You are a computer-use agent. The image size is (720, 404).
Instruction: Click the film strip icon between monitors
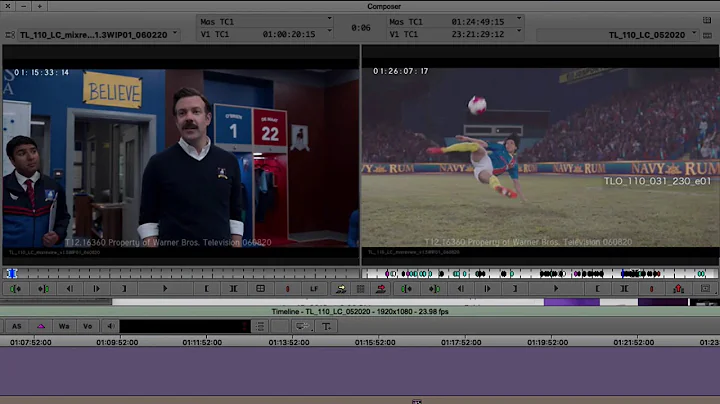point(360,289)
